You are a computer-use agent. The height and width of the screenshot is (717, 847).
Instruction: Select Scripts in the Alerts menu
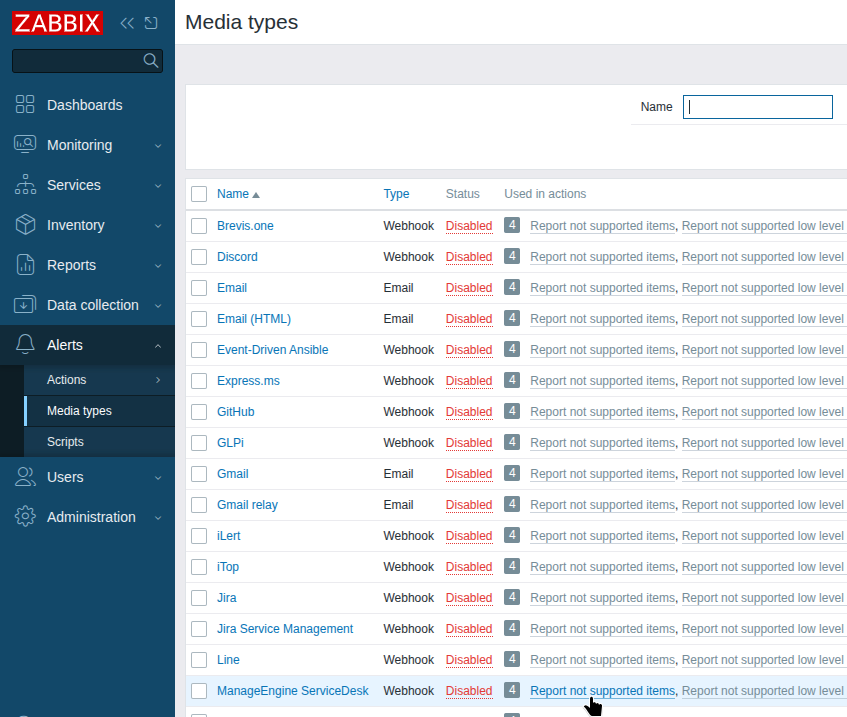tap(65, 441)
